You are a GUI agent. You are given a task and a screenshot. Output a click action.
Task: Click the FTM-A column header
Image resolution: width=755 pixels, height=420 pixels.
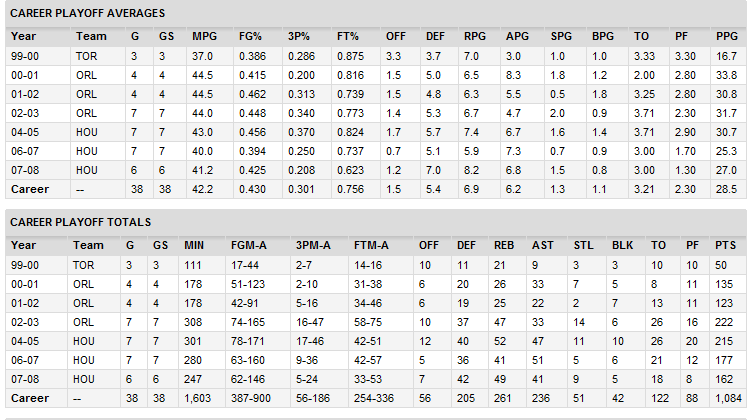pyautogui.click(x=371, y=246)
